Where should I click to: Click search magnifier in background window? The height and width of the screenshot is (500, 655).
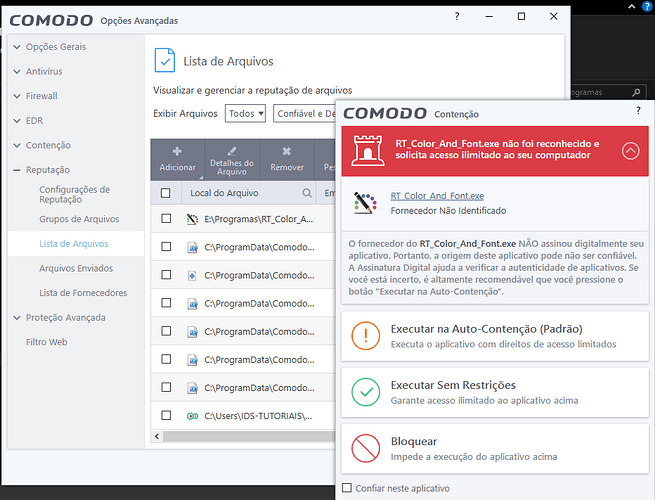click(x=636, y=92)
